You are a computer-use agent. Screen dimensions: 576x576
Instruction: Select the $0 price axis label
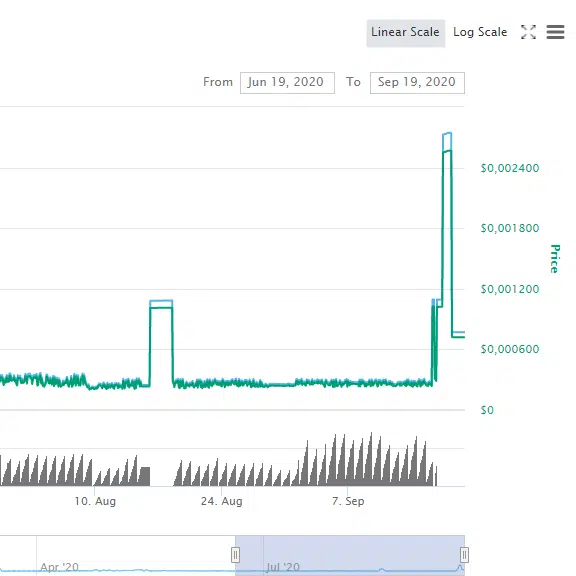pos(487,410)
